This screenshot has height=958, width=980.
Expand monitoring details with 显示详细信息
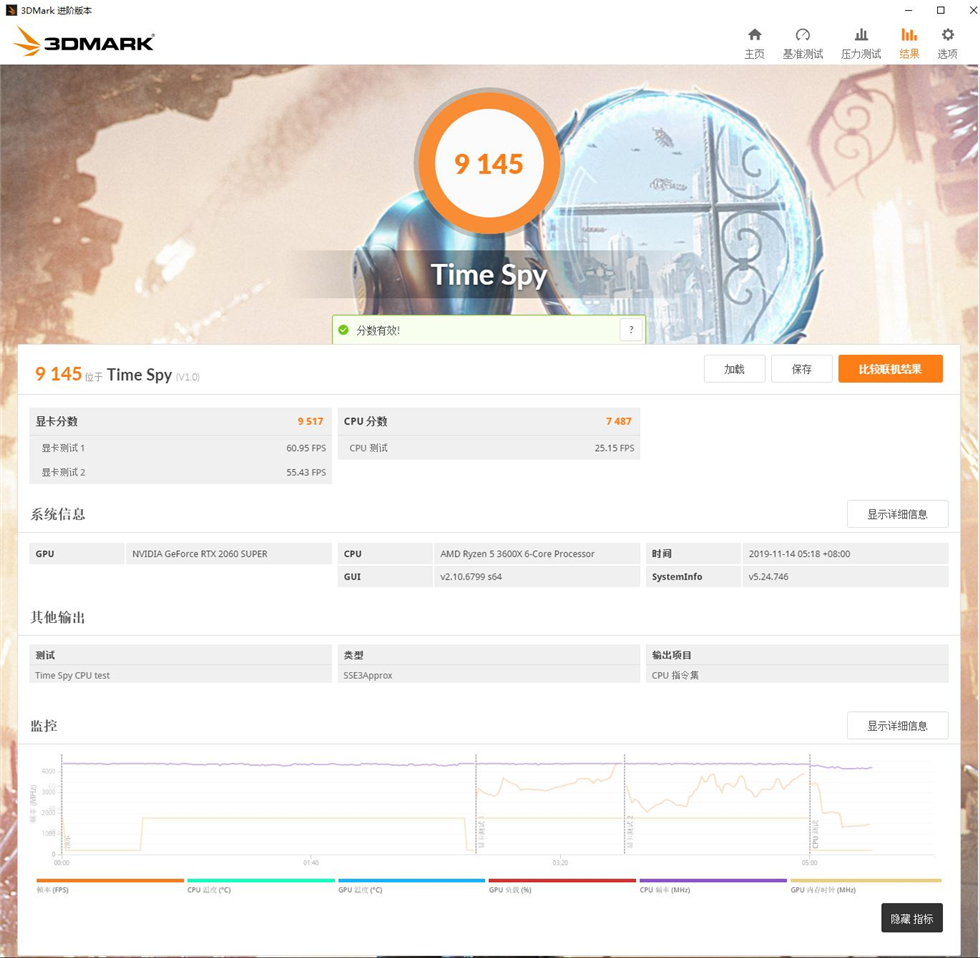point(897,725)
